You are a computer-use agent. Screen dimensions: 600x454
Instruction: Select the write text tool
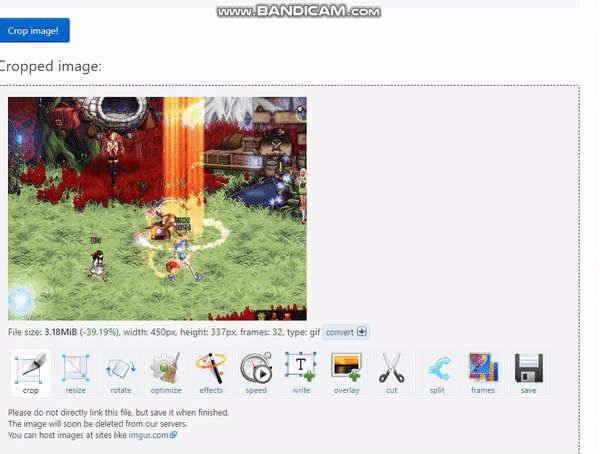tap(301, 372)
